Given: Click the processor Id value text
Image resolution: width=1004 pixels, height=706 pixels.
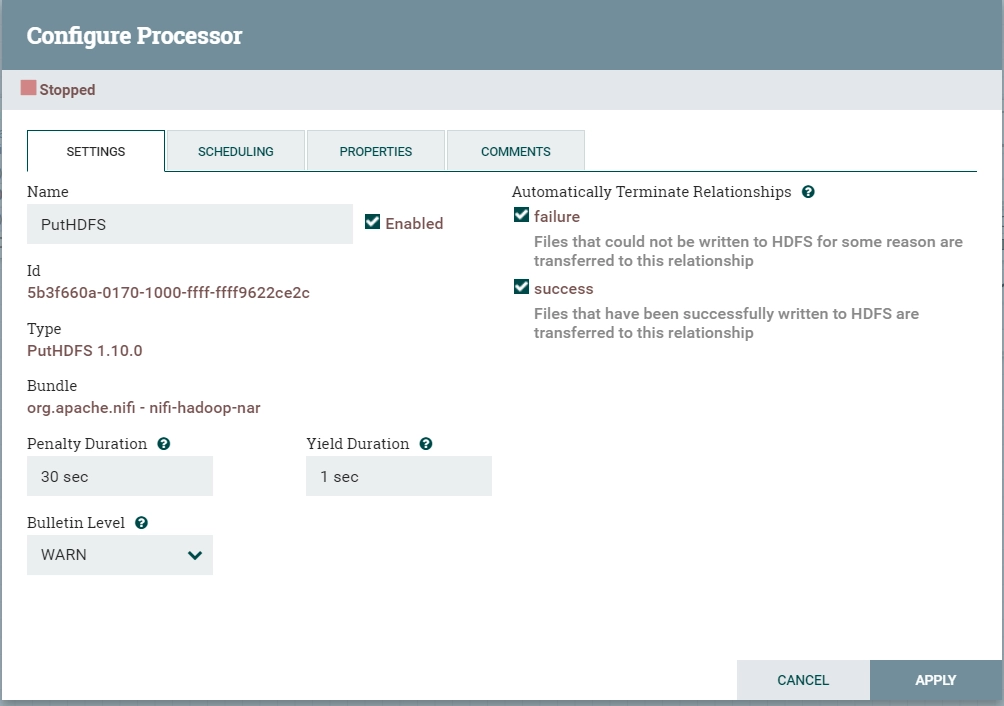Looking at the screenshot, I should (168, 293).
